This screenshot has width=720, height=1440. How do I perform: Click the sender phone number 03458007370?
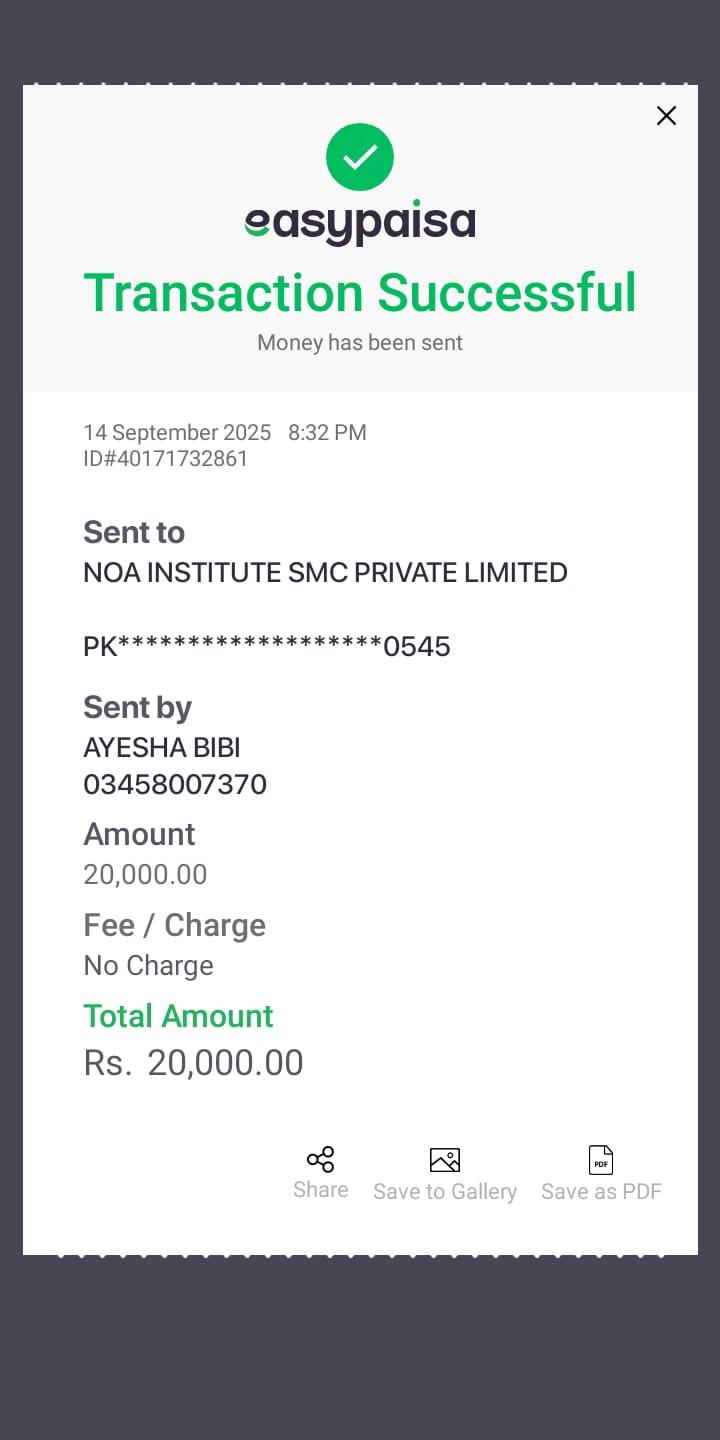pyautogui.click(x=175, y=784)
